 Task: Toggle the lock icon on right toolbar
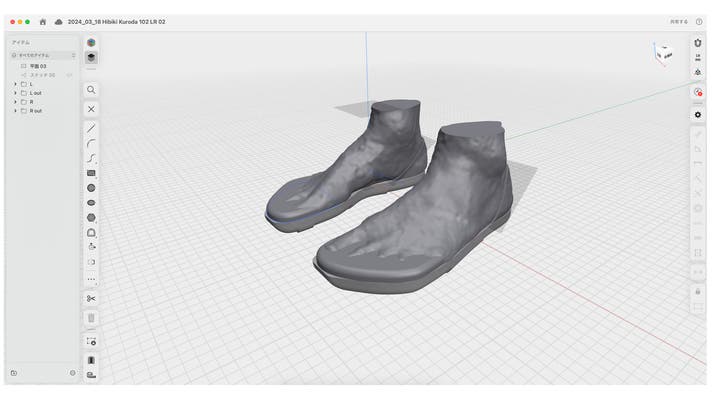698,291
